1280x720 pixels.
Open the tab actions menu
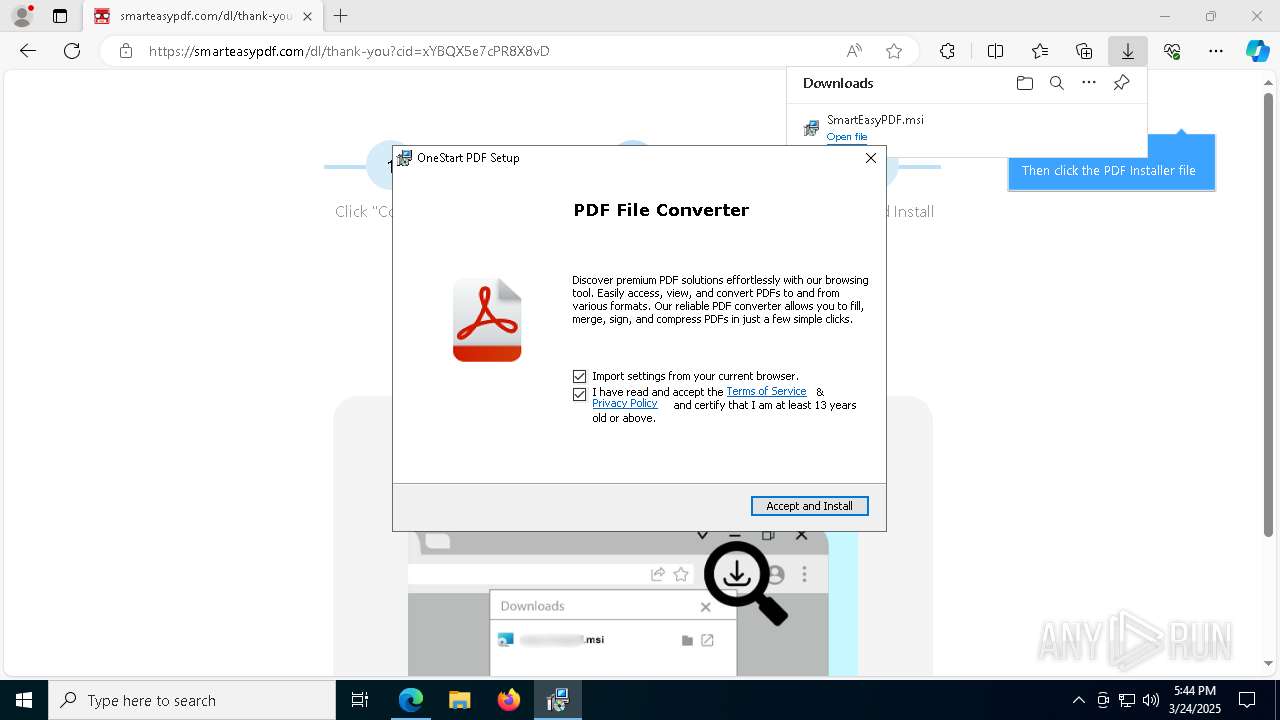pyautogui.click(x=60, y=16)
